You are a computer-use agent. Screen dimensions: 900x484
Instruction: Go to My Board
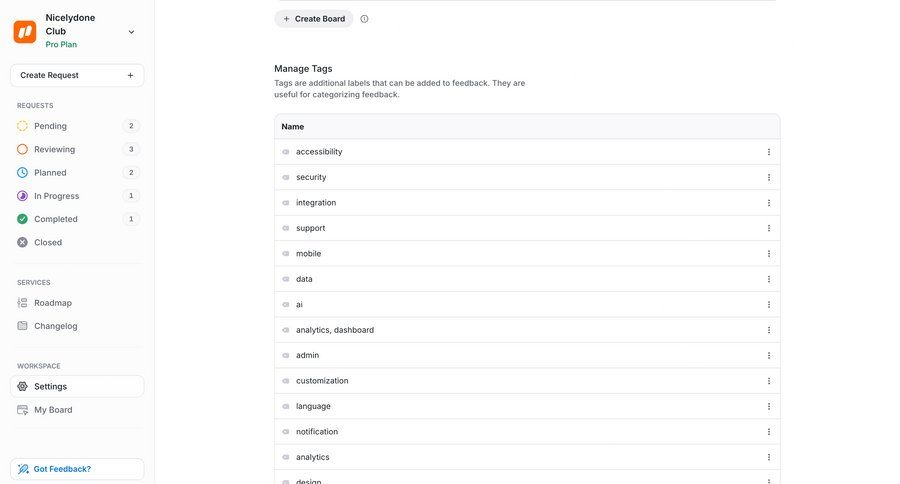(53, 410)
